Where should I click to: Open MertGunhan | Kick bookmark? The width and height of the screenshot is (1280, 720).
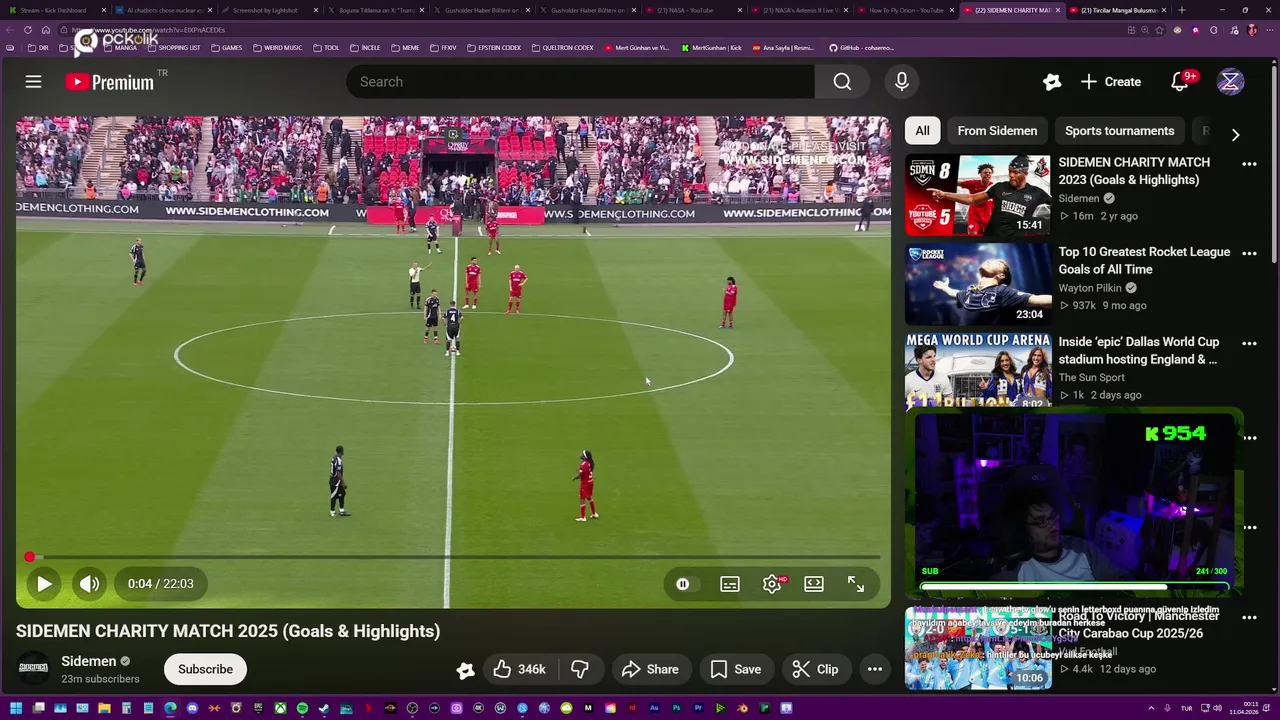pos(711,47)
